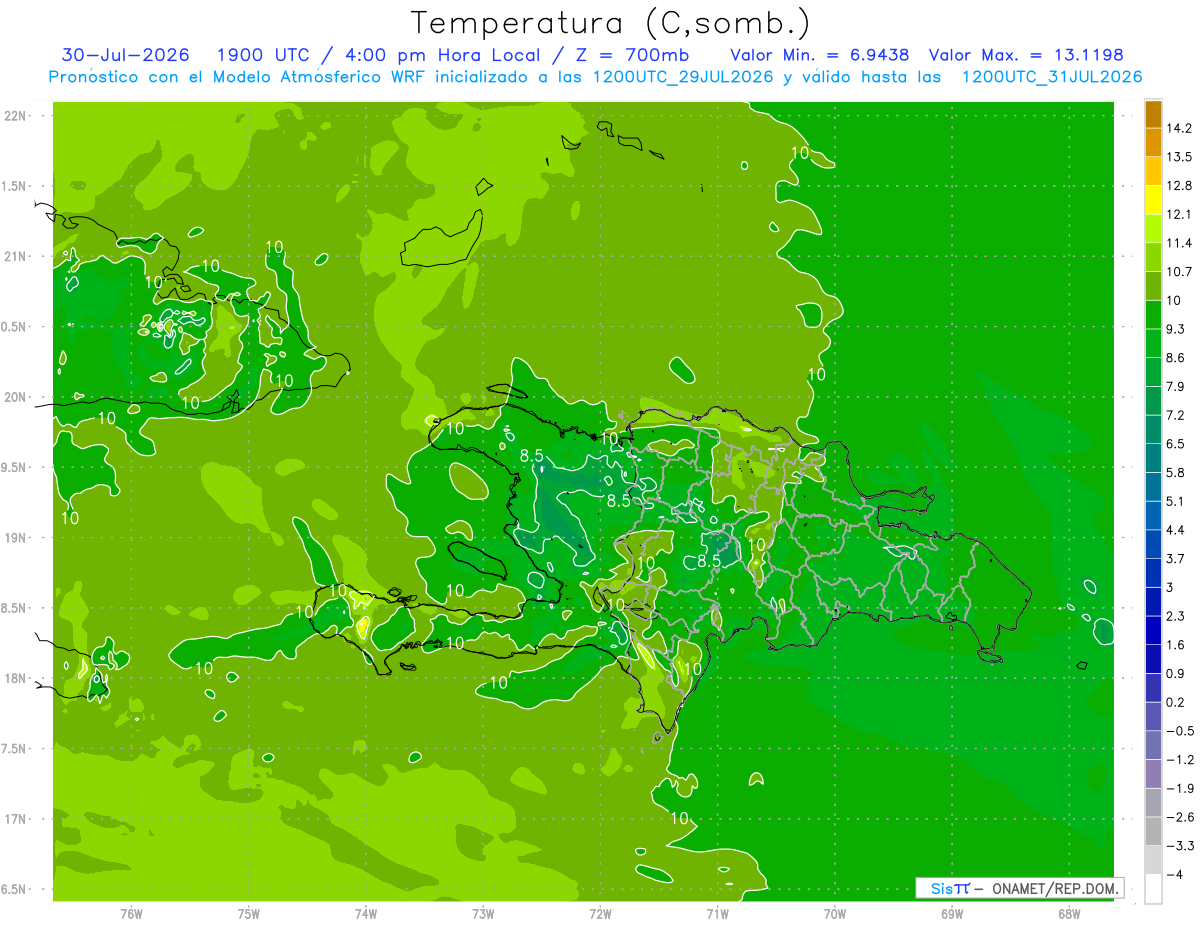Pick the yellow swatch between 12.1 and 12.8
This screenshot has width=1200, height=927.
coord(1153,200)
